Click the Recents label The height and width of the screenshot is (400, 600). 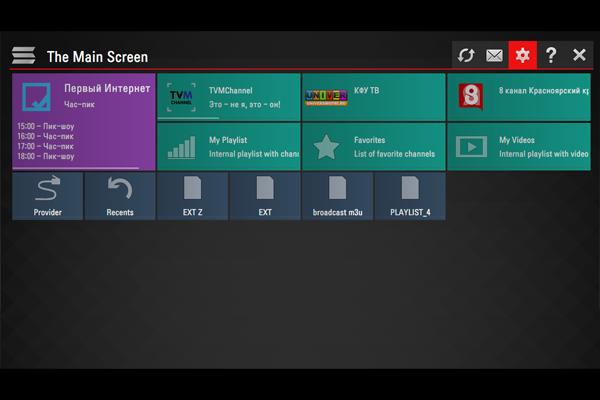(120, 212)
